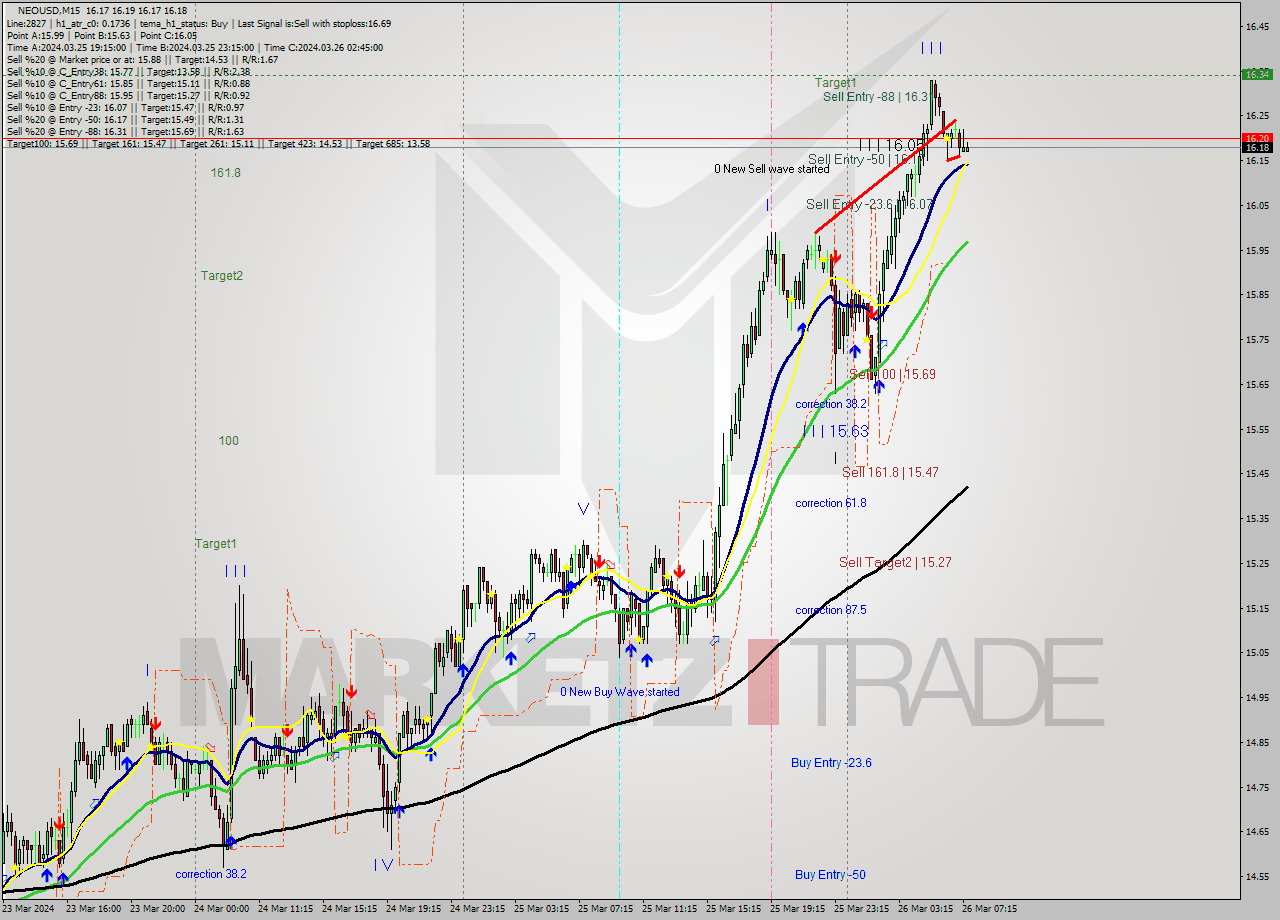
Task: Click the 'Sell Target2 | 15.27' label
Action: 895,562
